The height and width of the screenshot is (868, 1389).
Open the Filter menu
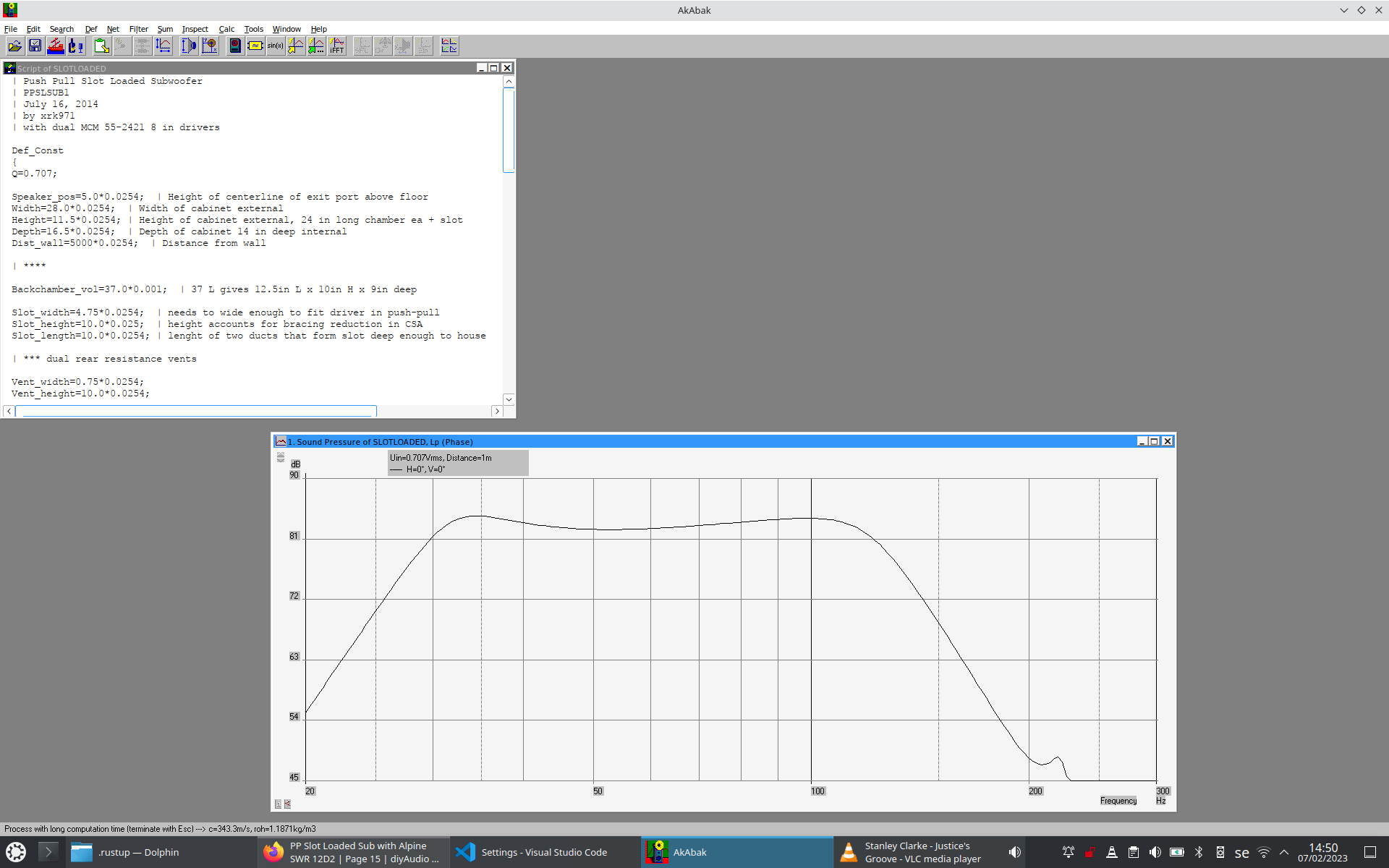[139, 29]
